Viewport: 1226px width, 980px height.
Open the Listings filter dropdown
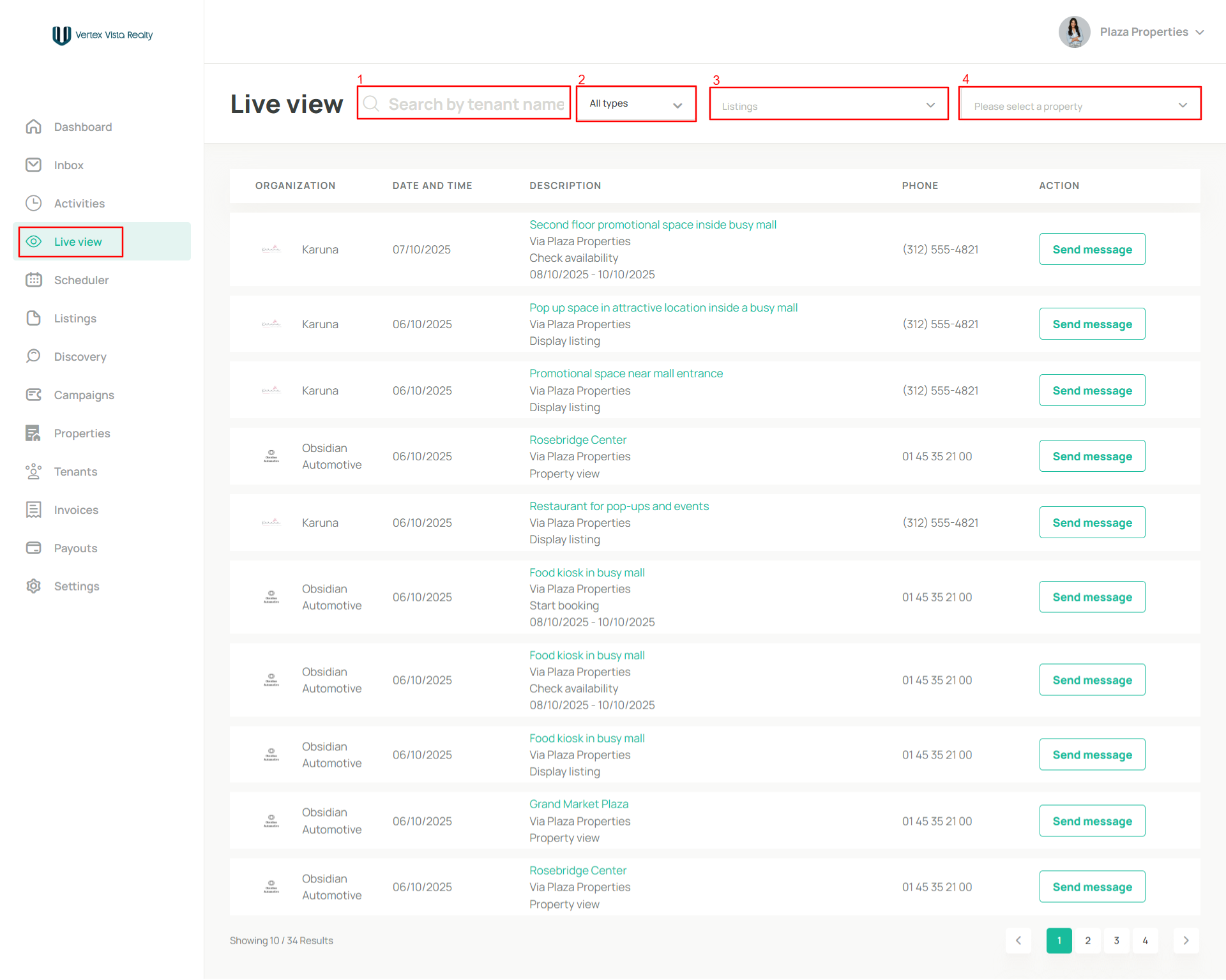coord(828,105)
